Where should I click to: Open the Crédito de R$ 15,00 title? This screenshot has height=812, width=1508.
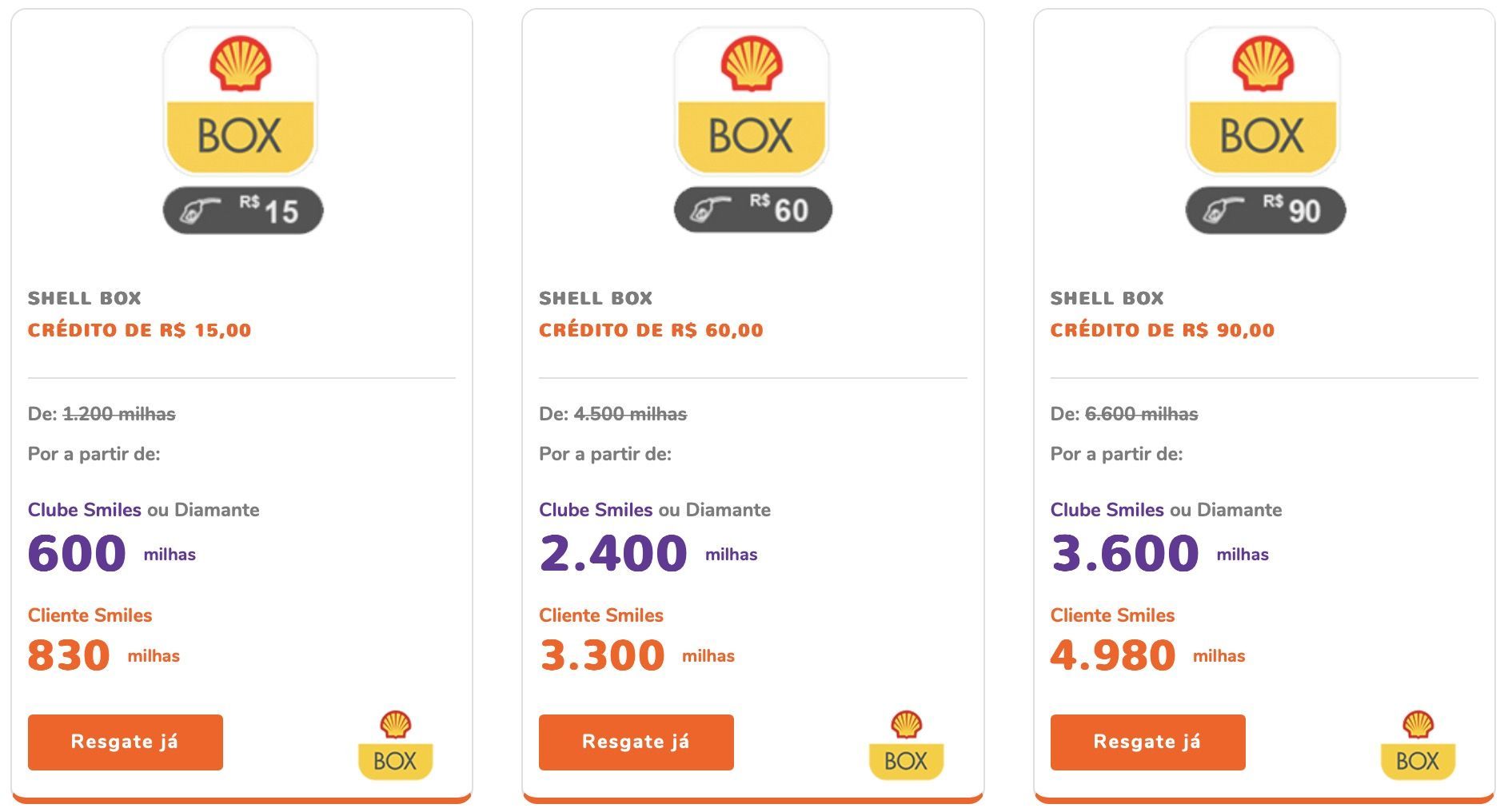pos(140,330)
